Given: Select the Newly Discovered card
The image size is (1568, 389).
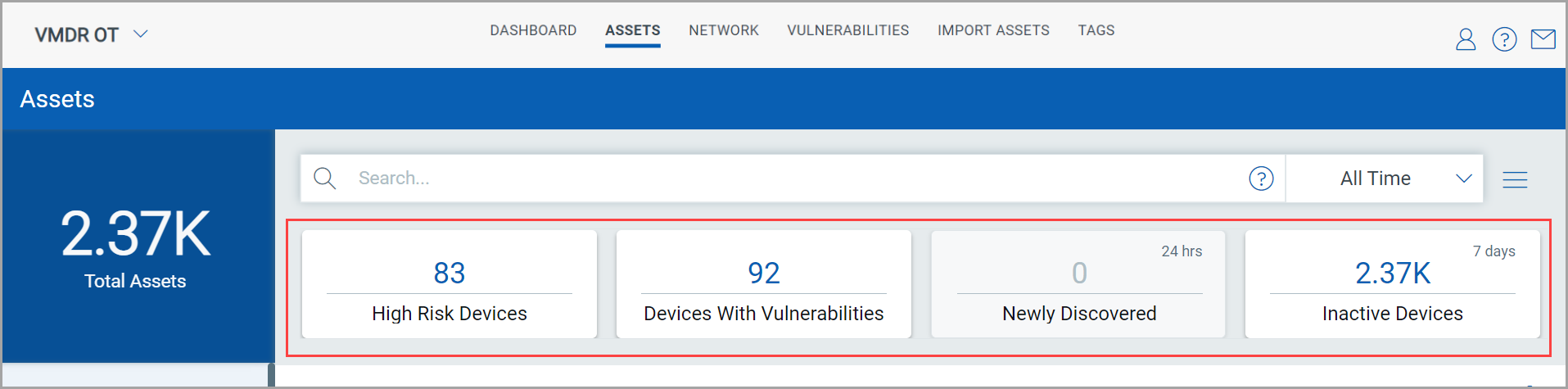Looking at the screenshot, I should pyautogui.click(x=1078, y=284).
